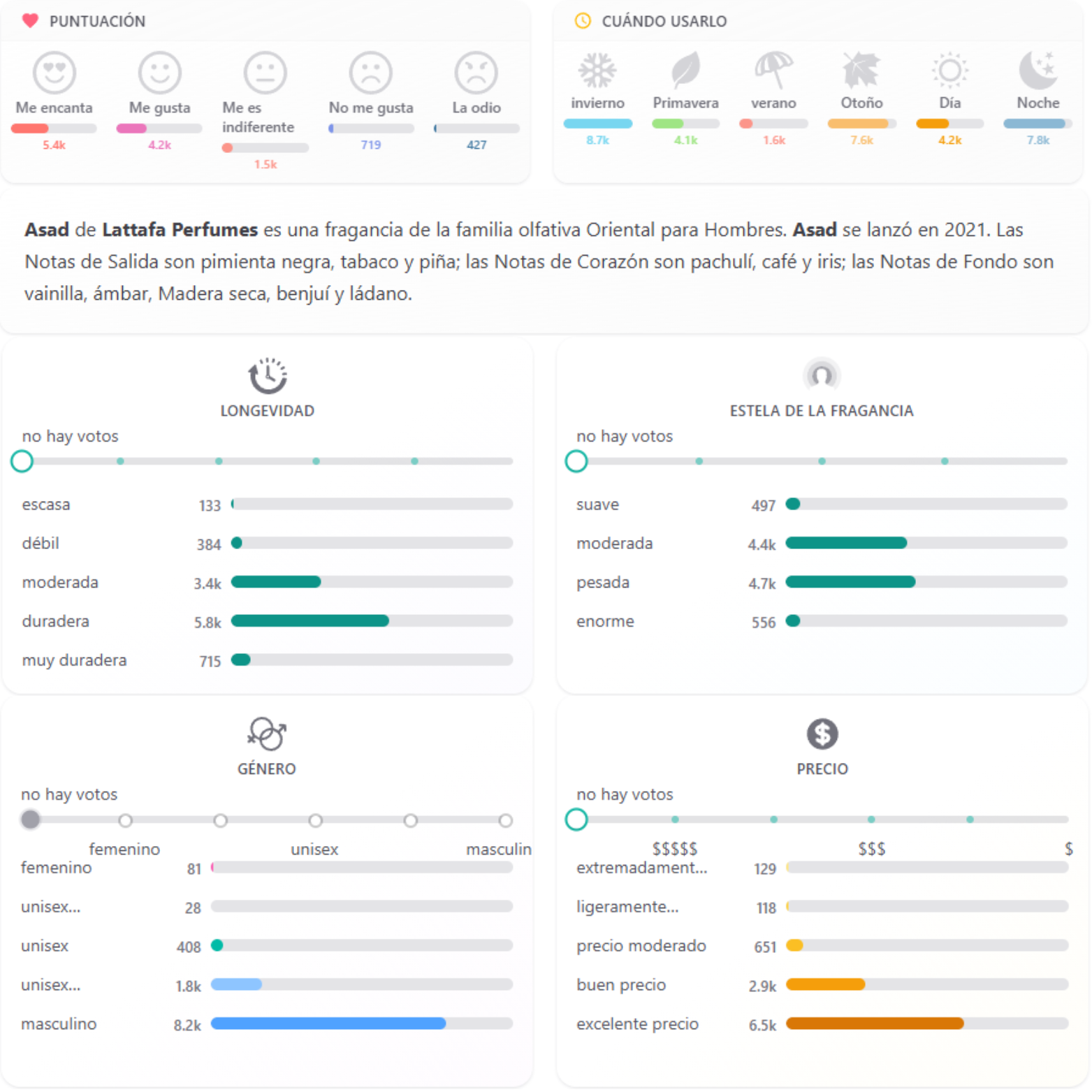Image resolution: width=1092 pixels, height=1092 pixels.
Task: Vote for invierno snowflake icon
Action: 597,70
